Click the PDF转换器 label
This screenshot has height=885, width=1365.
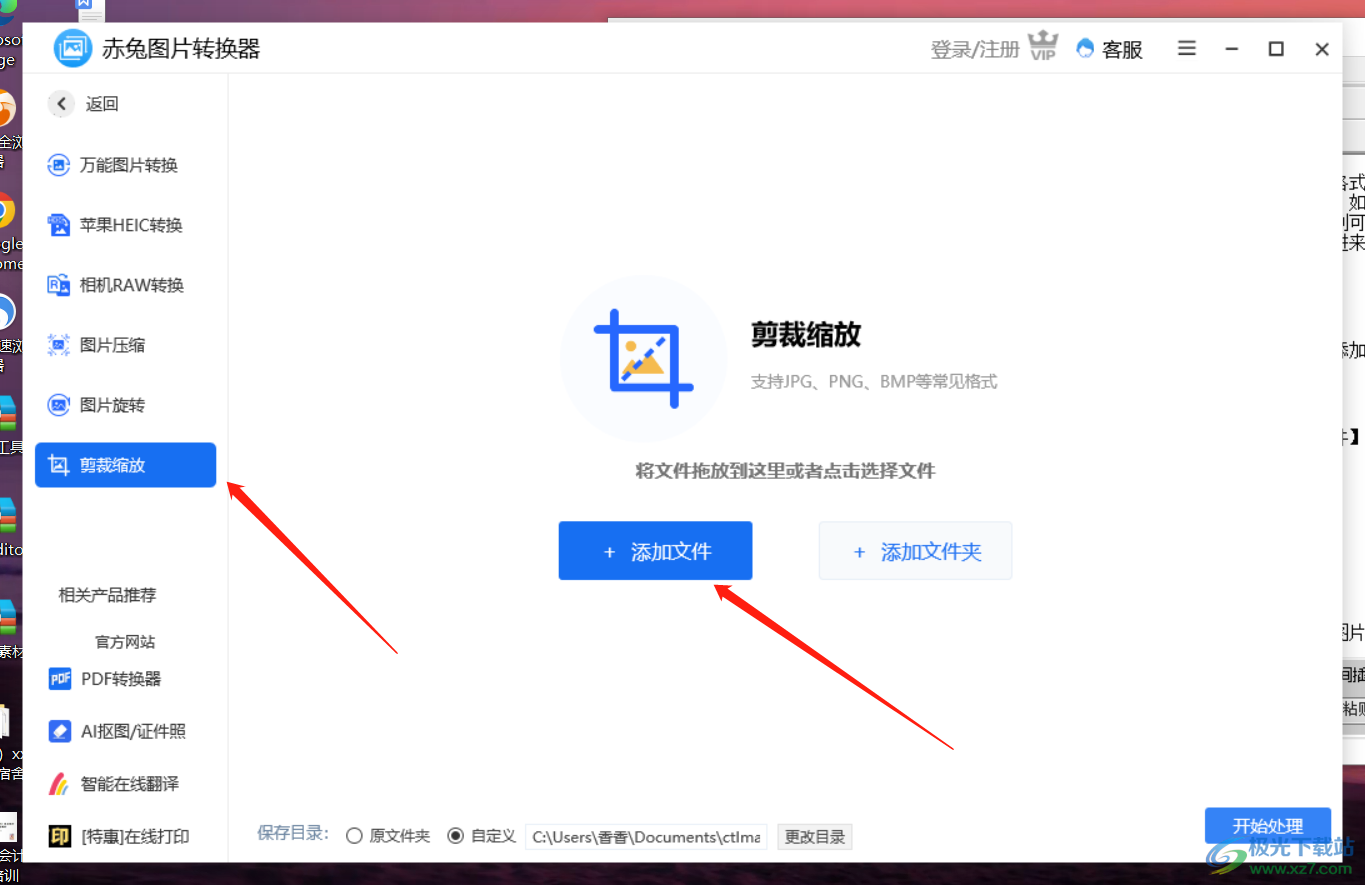coord(121,679)
